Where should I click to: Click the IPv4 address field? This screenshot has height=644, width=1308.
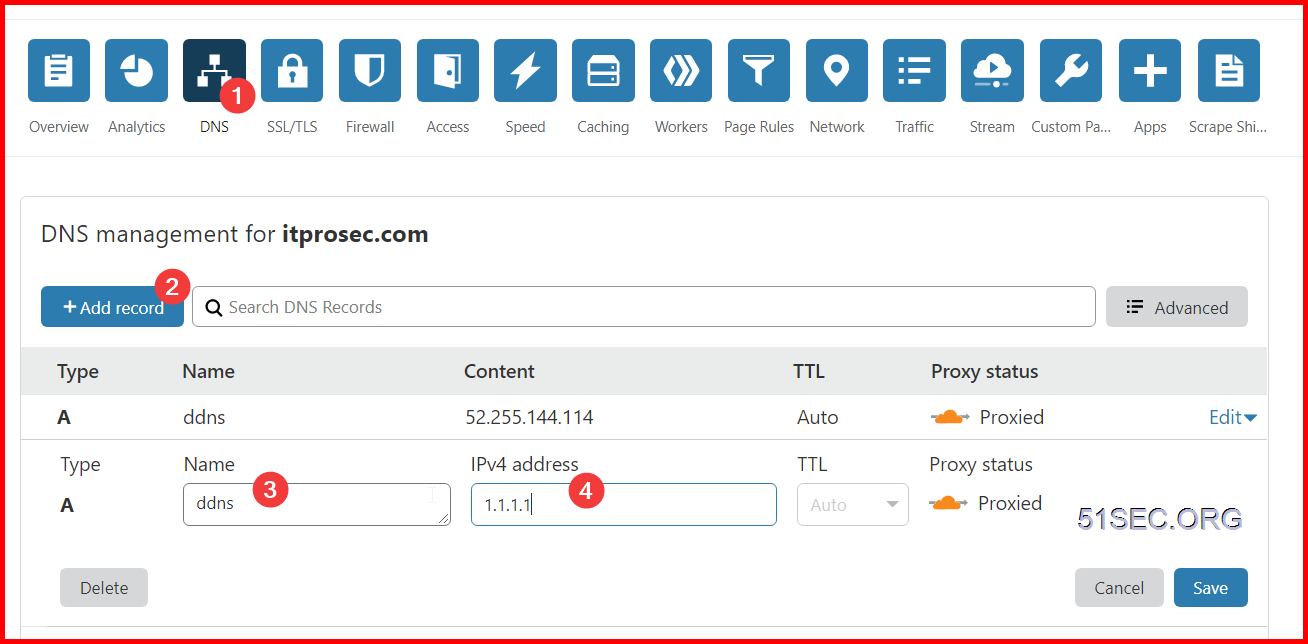(624, 505)
